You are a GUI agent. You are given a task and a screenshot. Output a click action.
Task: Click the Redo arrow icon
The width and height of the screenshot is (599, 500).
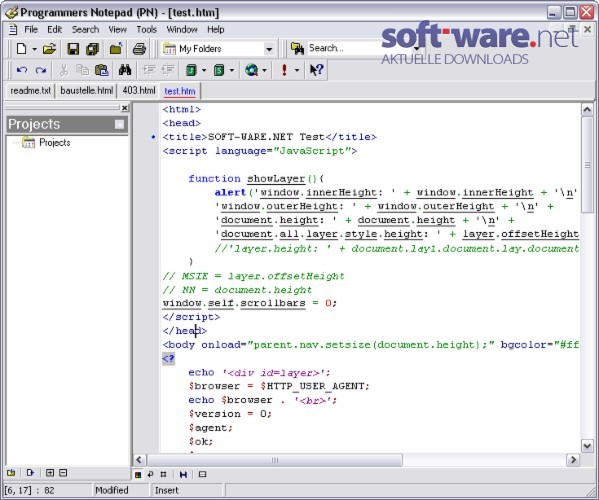tap(40, 70)
